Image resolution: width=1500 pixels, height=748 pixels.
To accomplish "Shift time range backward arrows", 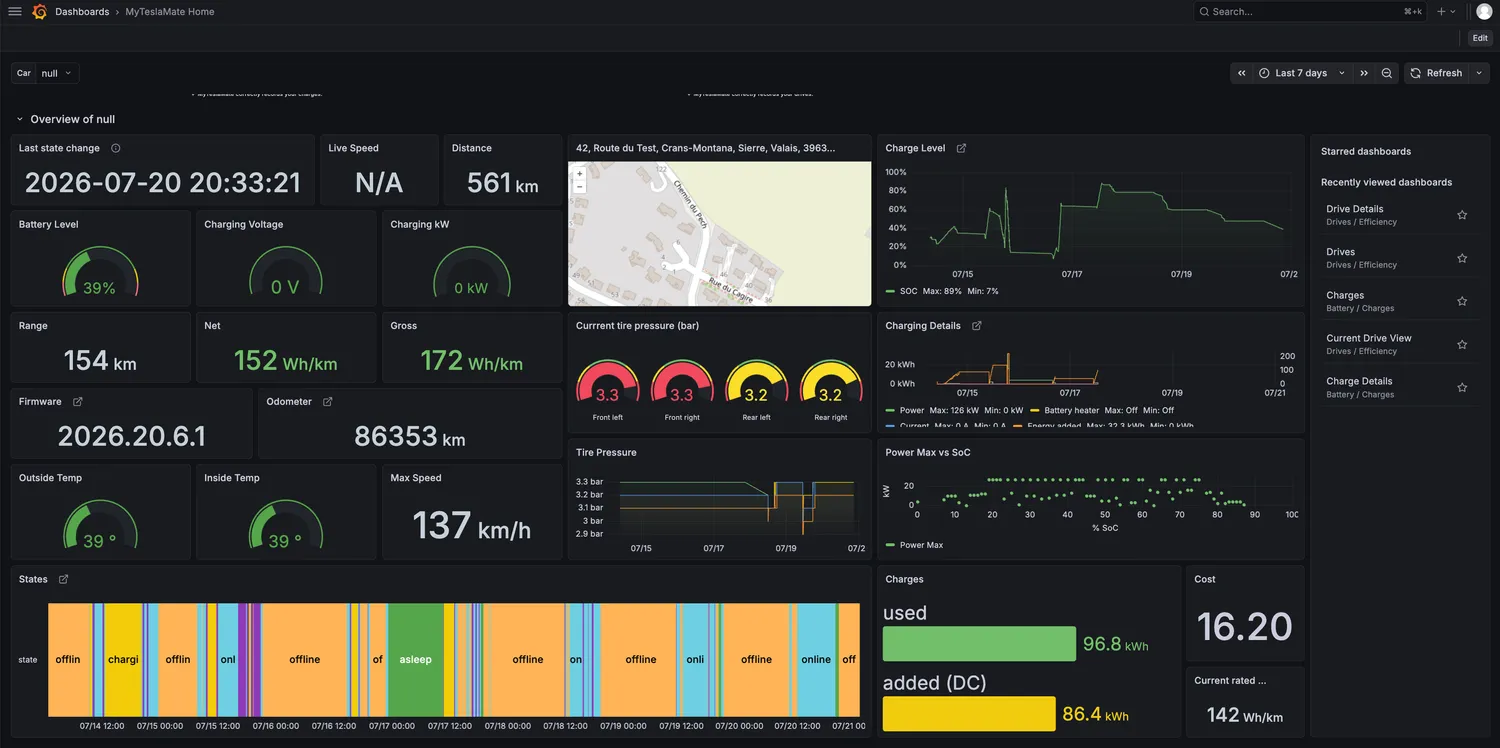I will pos(1242,73).
